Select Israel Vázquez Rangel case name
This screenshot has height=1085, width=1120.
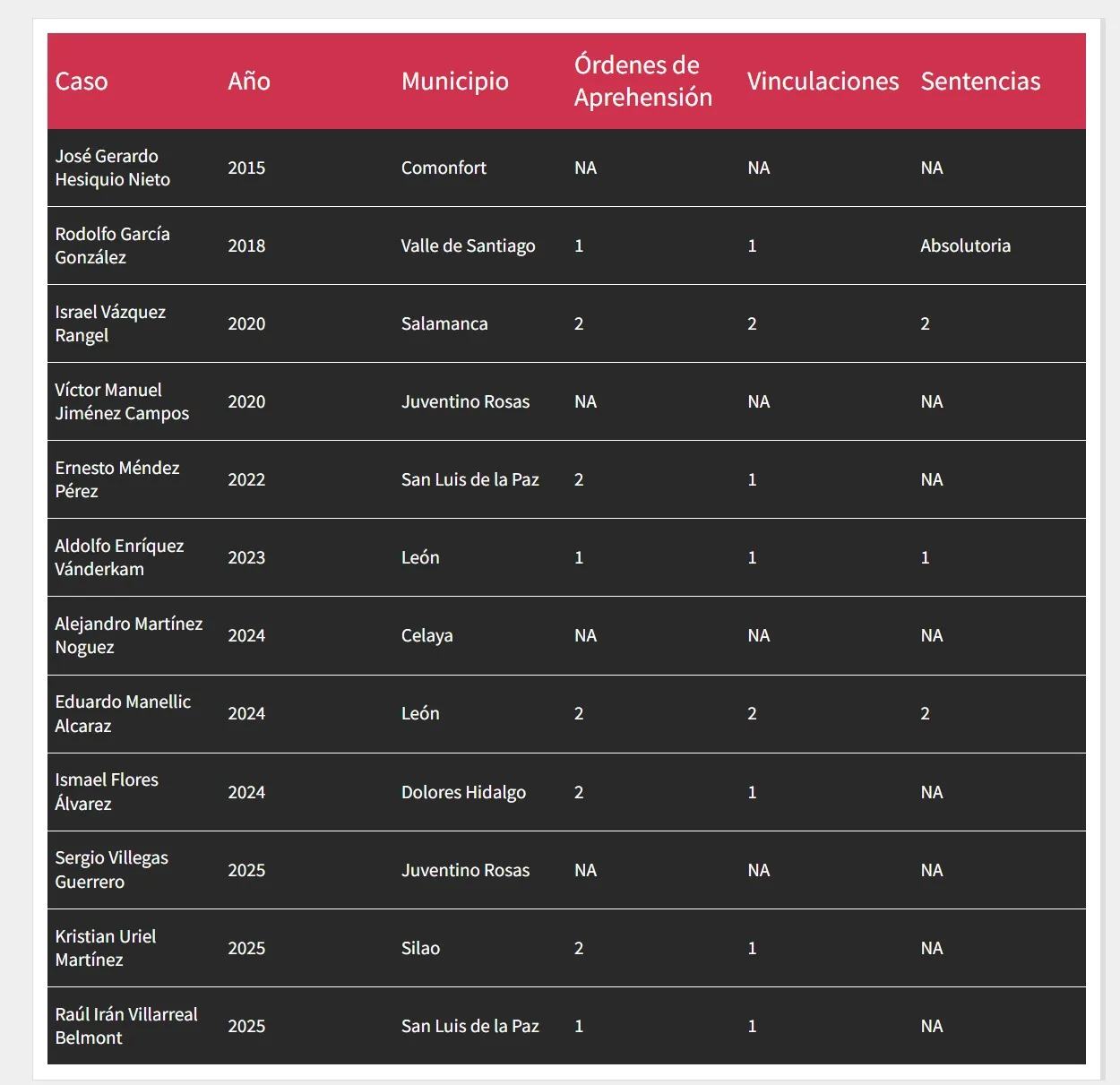pyautogui.click(x=110, y=323)
